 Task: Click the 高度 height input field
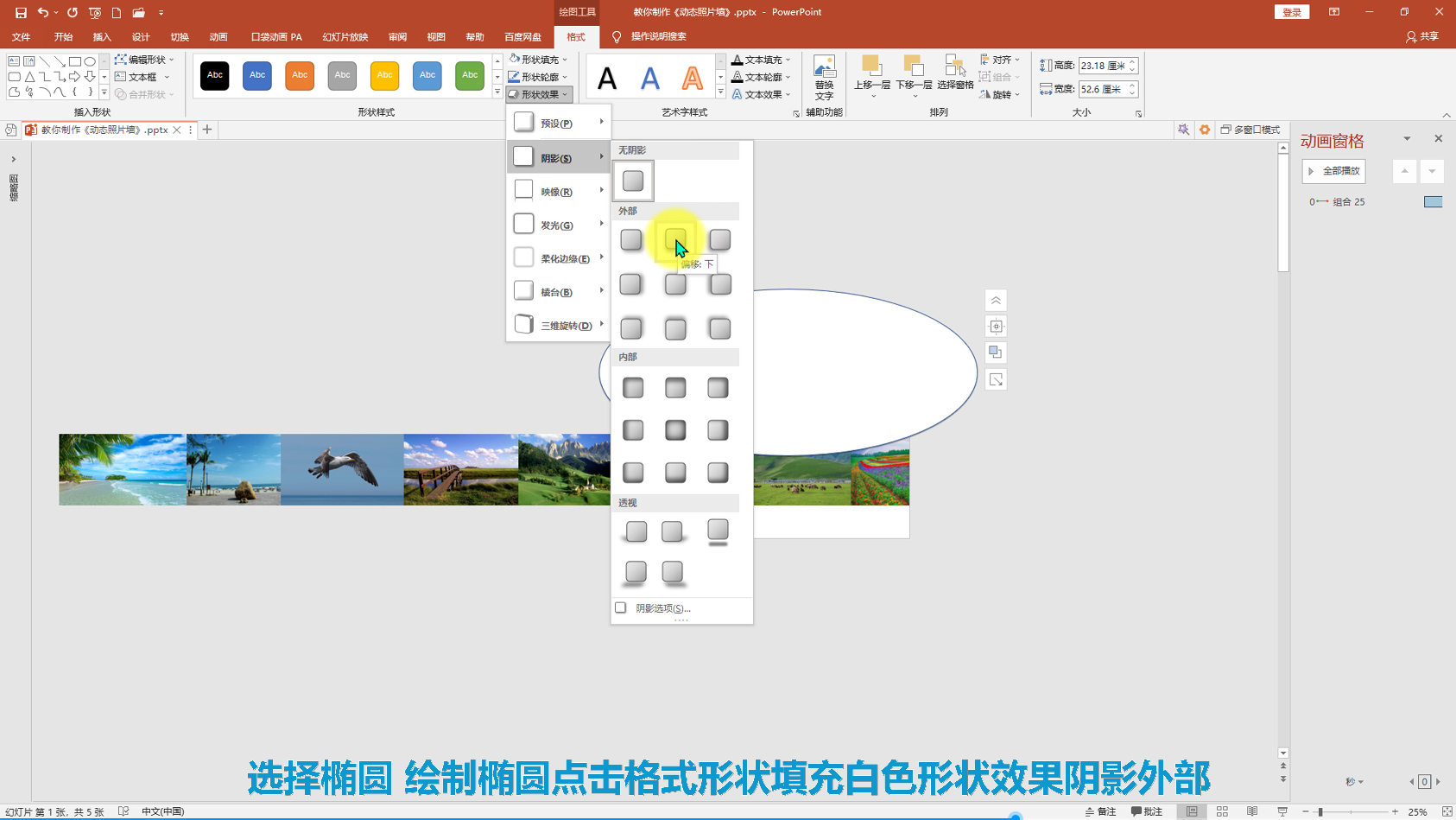1102,66
